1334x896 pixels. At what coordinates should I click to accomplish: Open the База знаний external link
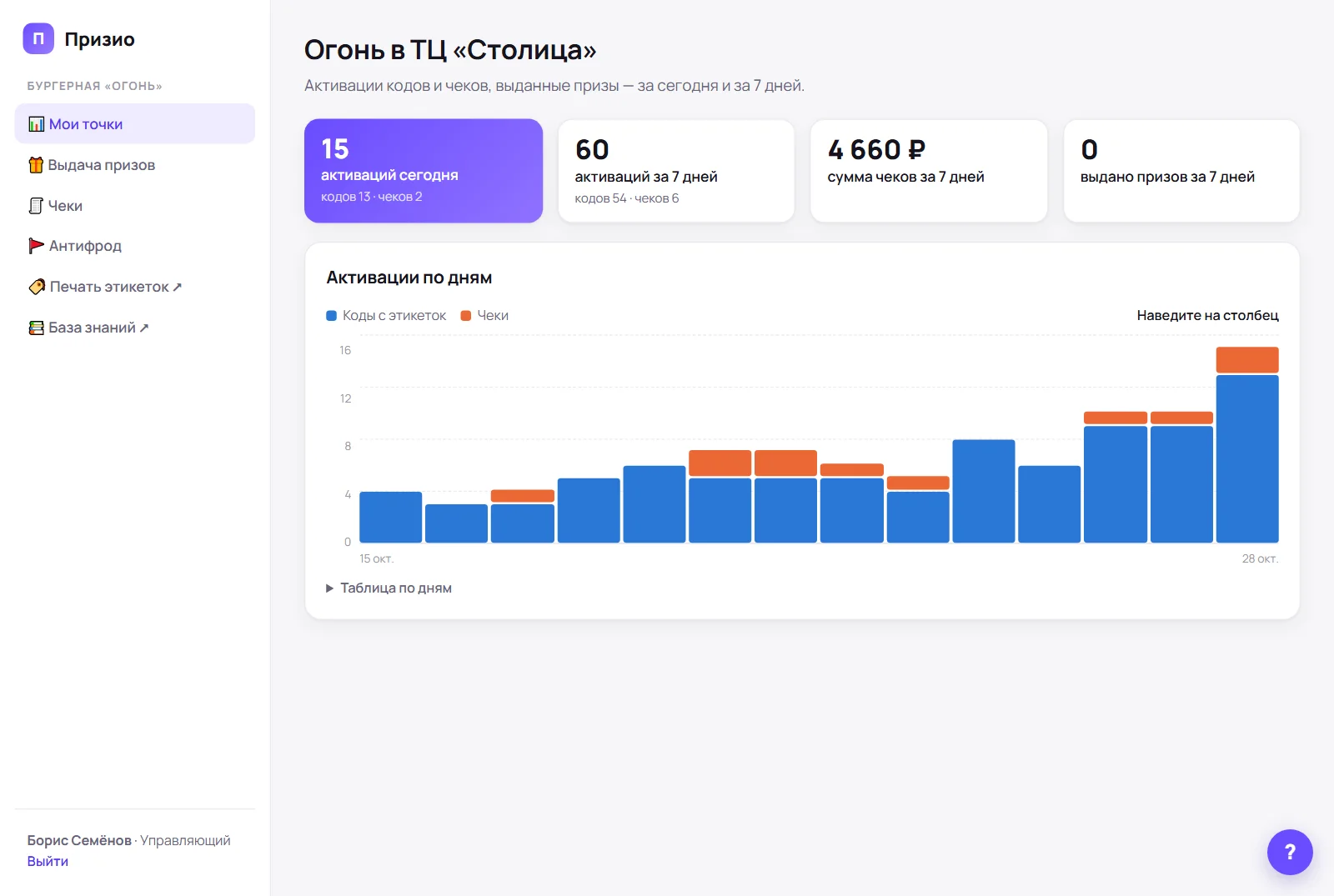coord(135,328)
